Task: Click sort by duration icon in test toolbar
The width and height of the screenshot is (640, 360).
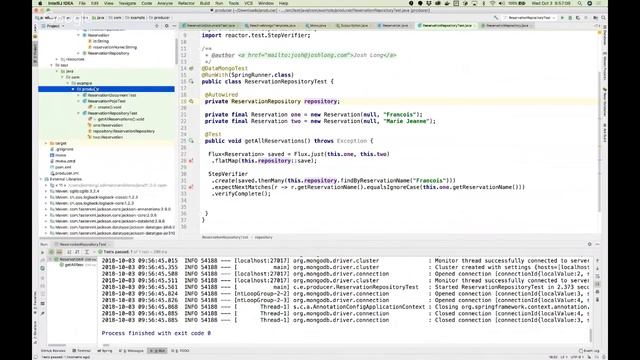Action: click(x=77, y=252)
